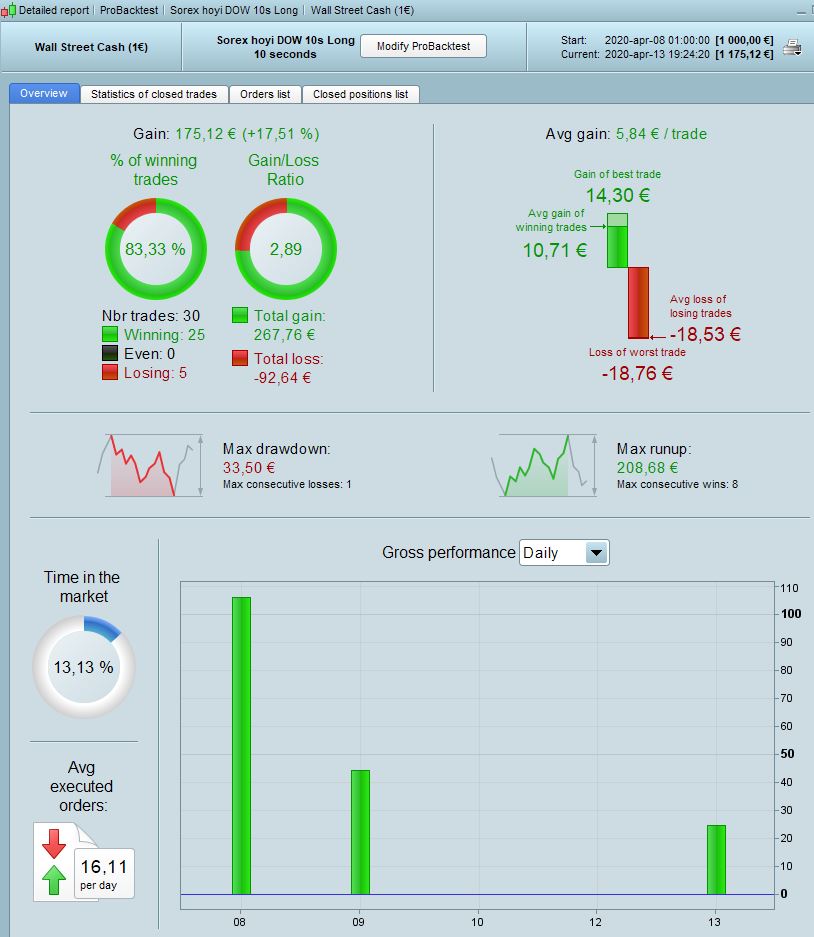This screenshot has height=937, width=814.
Task: Switch to Statistics of closed trades tab
Action: tap(154, 94)
